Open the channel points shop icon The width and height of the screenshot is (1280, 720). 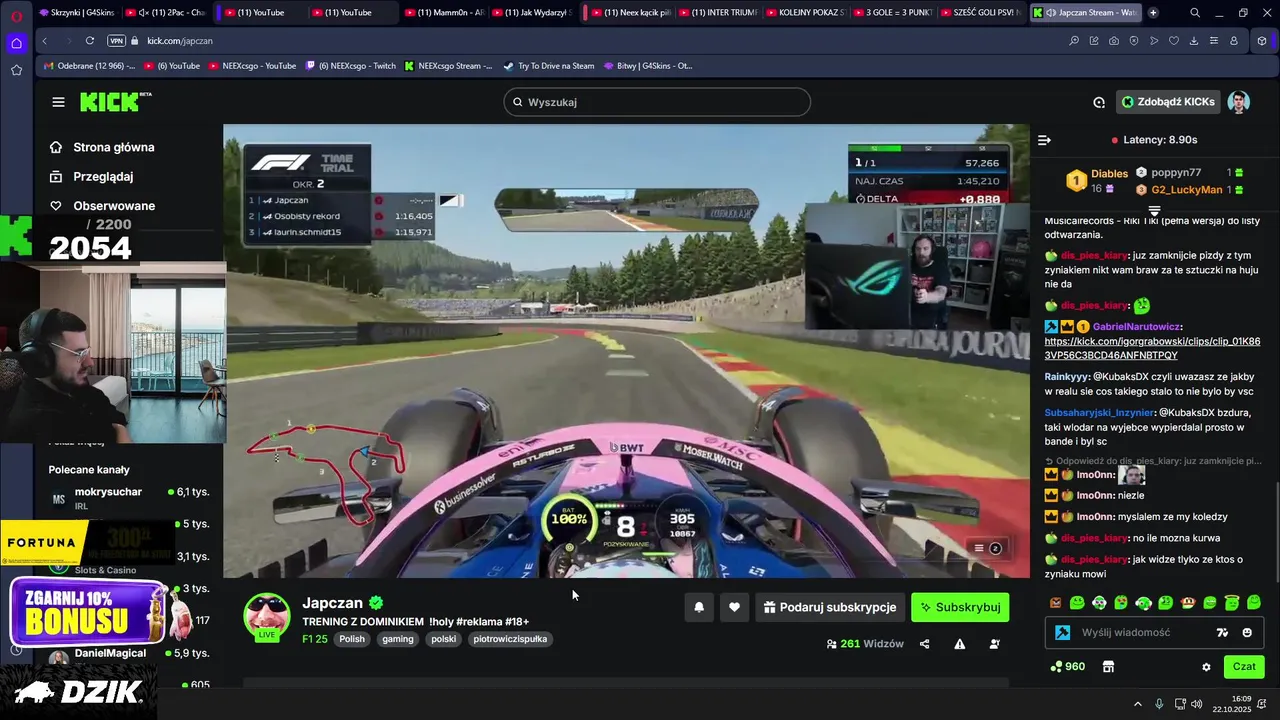coord(1108,666)
